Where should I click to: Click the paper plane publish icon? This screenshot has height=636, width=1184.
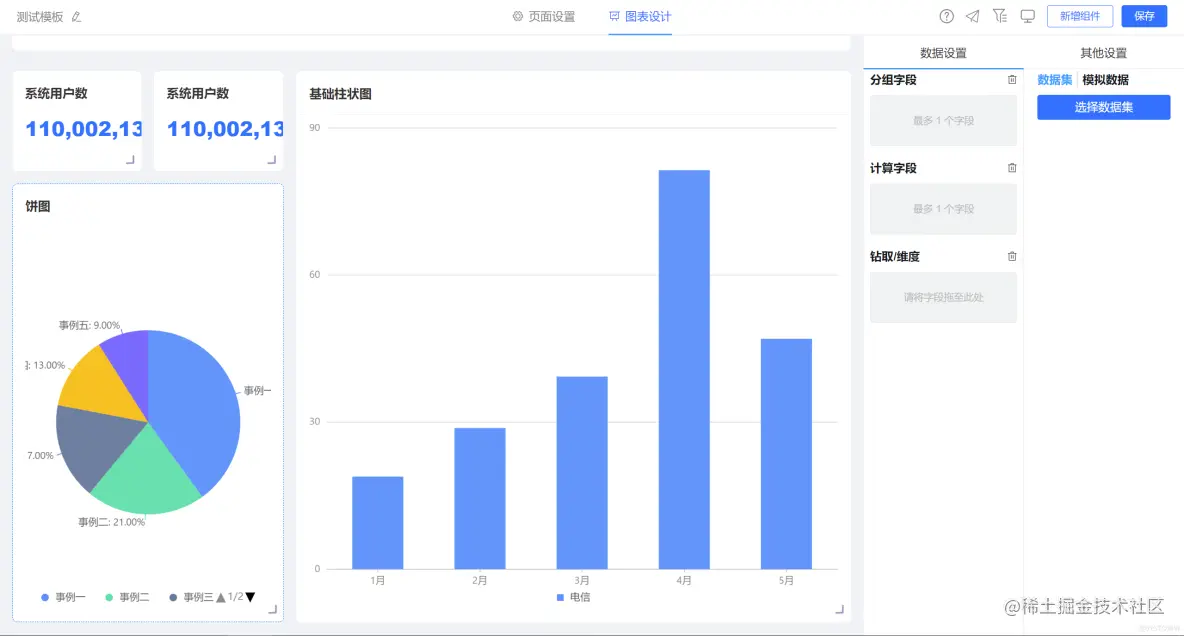point(973,16)
